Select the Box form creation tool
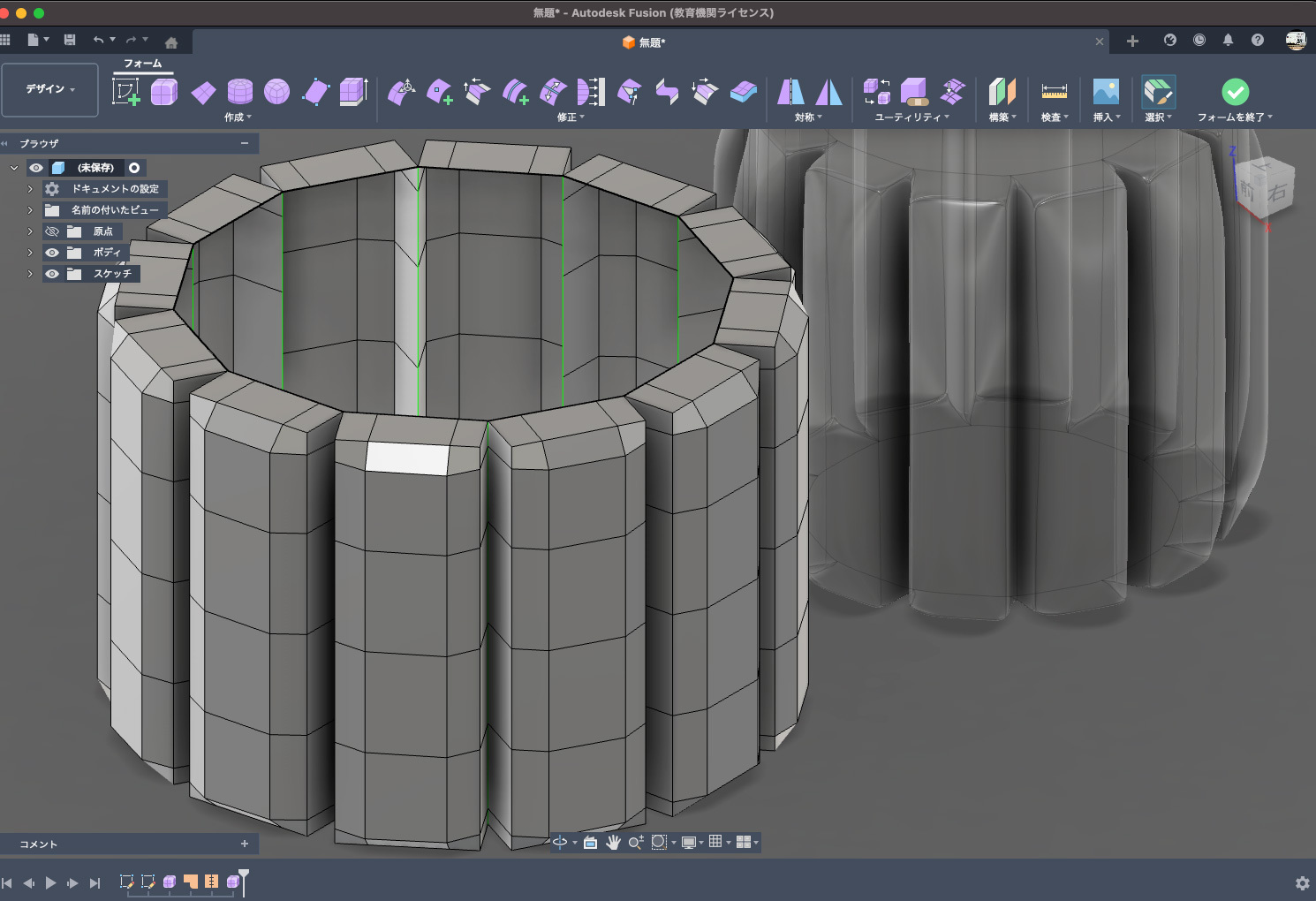1316x901 pixels. 164,92
